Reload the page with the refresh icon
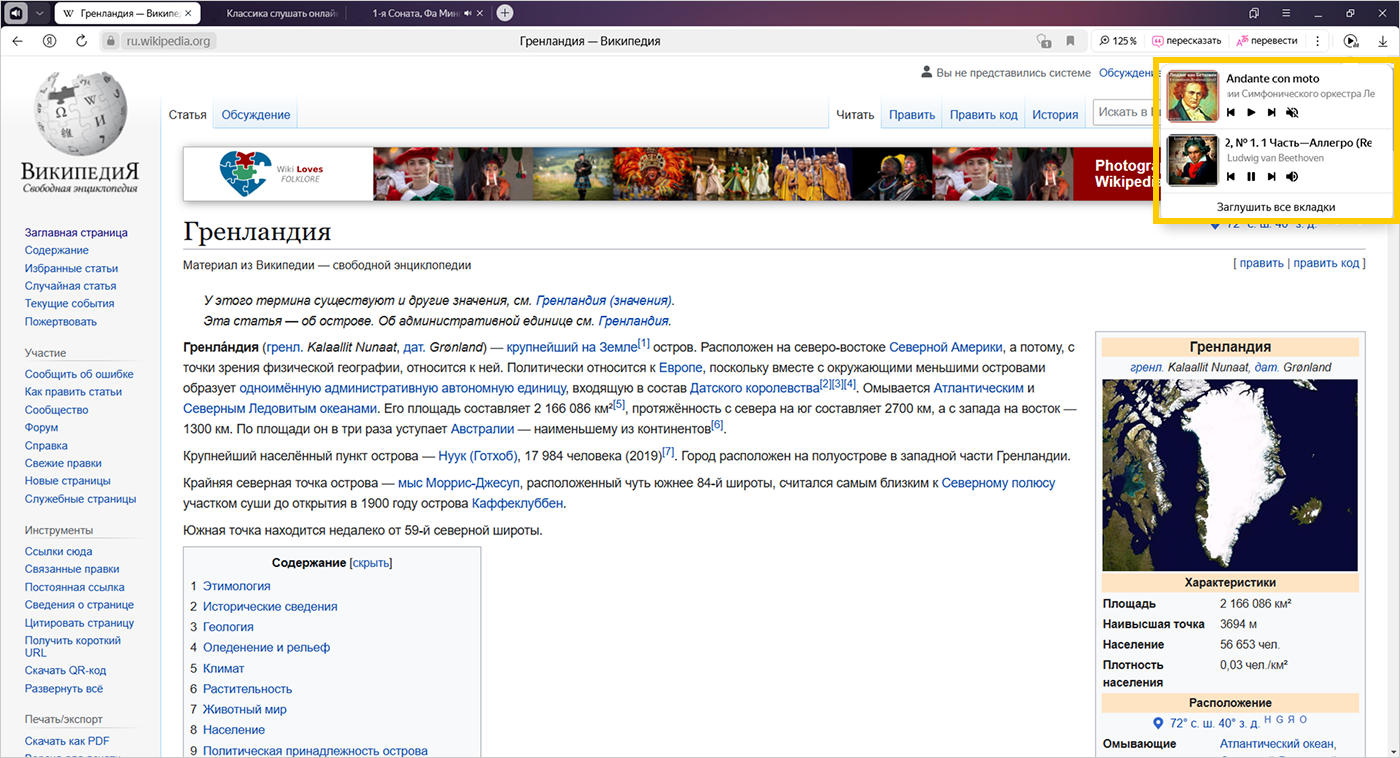The image size is (1400, 758). coord(81,41)
